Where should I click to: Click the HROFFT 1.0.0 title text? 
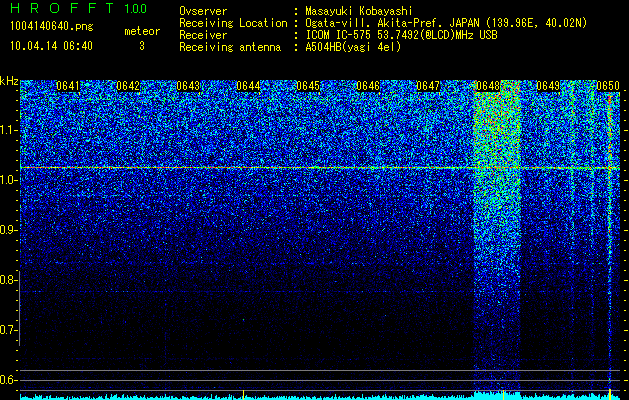point(79,8)
